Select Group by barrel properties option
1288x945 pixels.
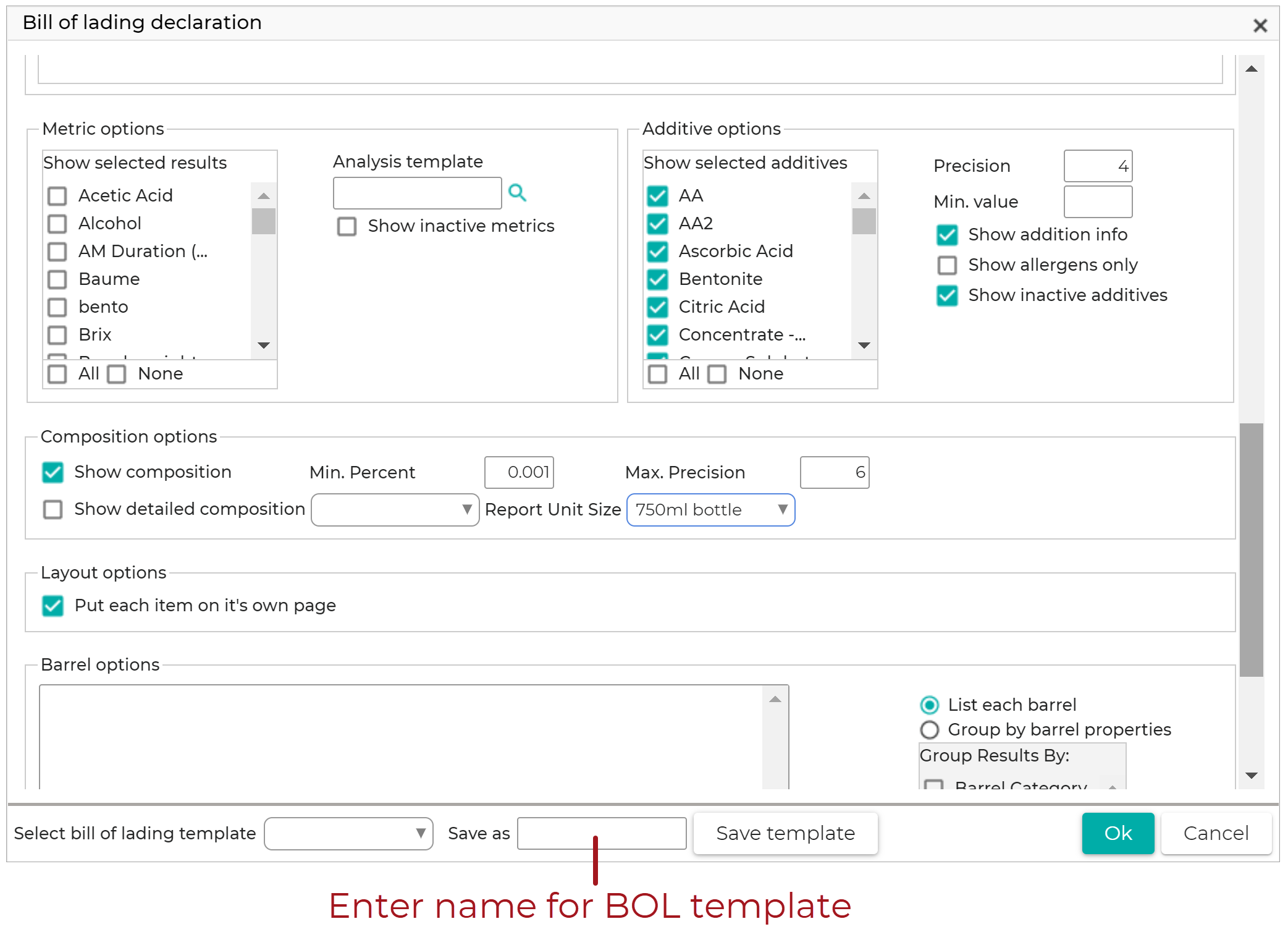click(x=929, y=730)
